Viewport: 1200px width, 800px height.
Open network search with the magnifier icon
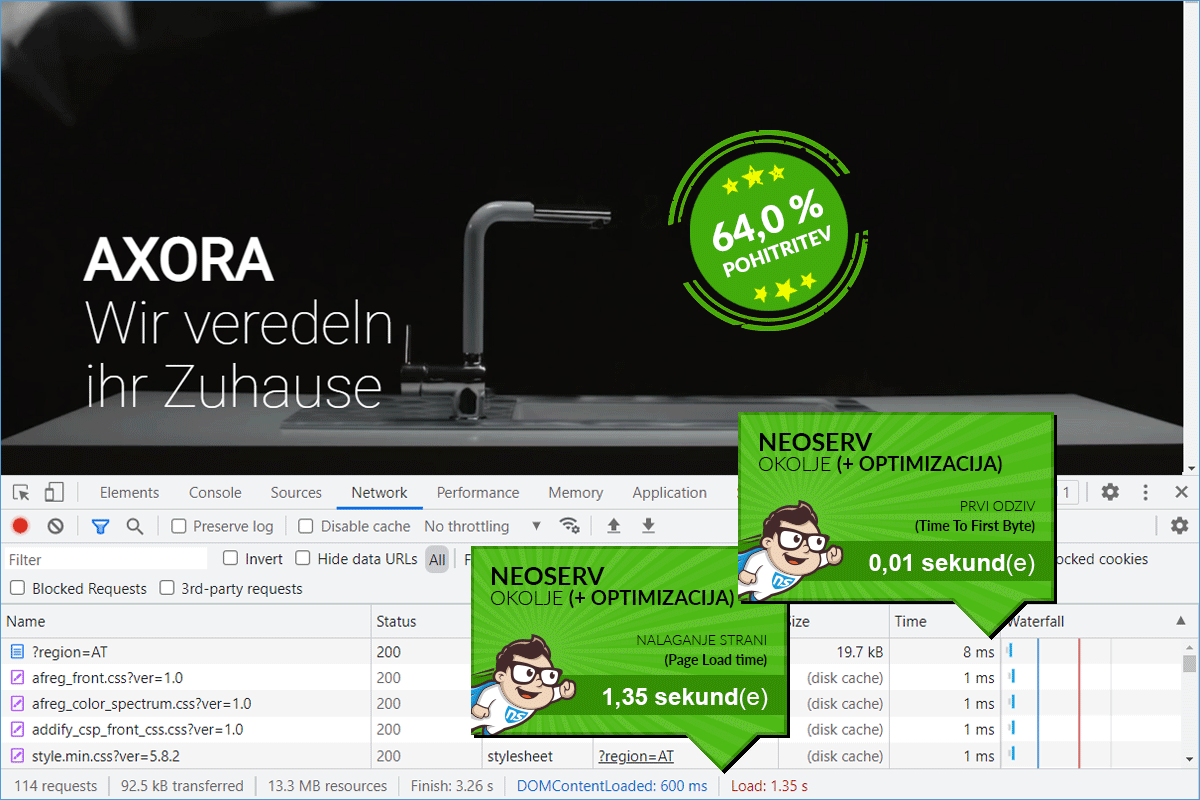click(x=134, y=526)
